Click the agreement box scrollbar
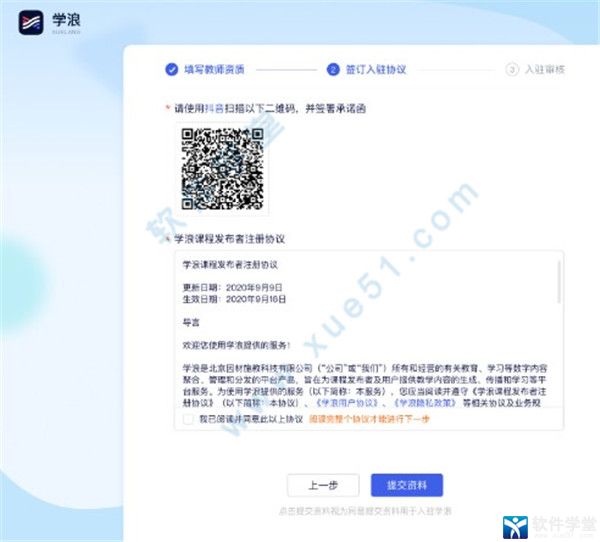Image resolution: width=600 pixels, height=542 pixels. (x=559, y=282)
